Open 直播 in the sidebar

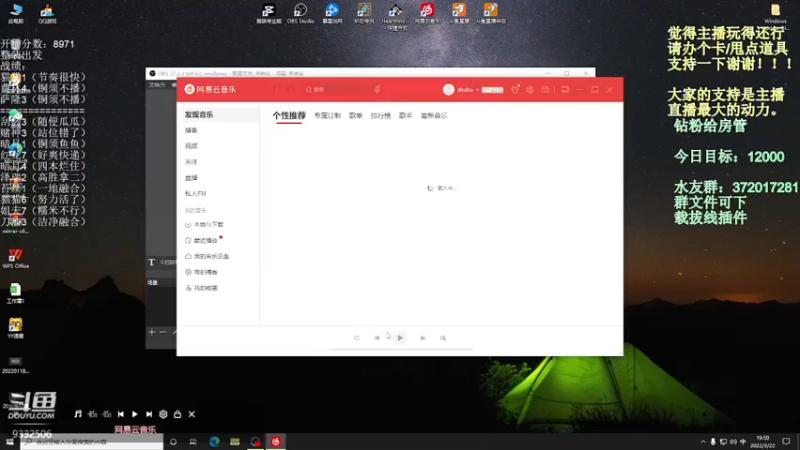[x=191, y=178]
